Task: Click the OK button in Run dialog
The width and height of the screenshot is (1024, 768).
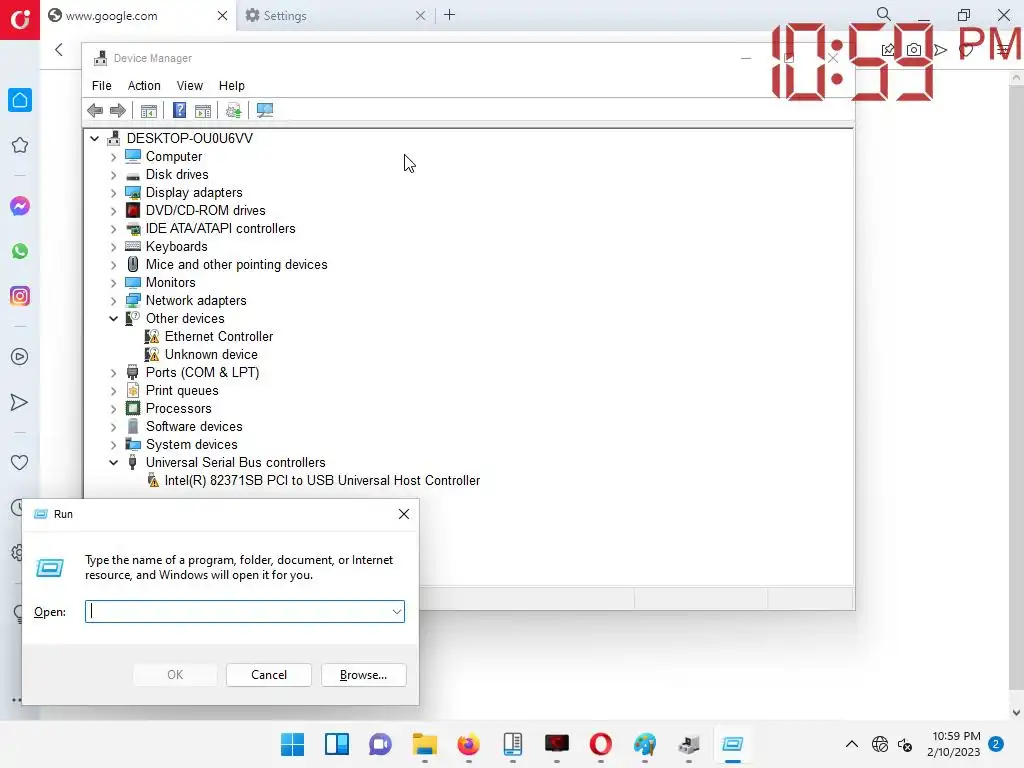Action: [175, 675]
